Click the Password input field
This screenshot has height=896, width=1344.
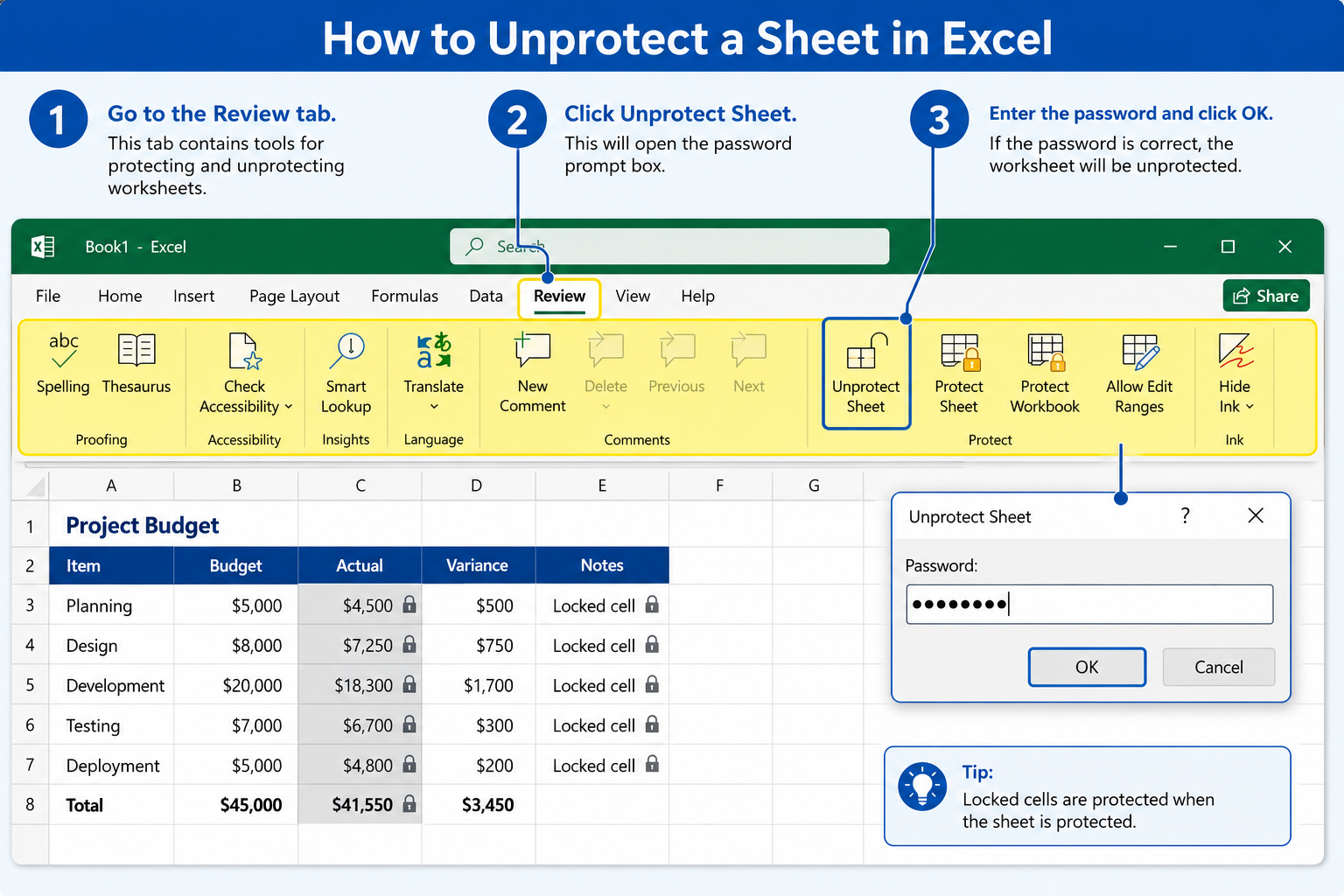[1089, 604]
